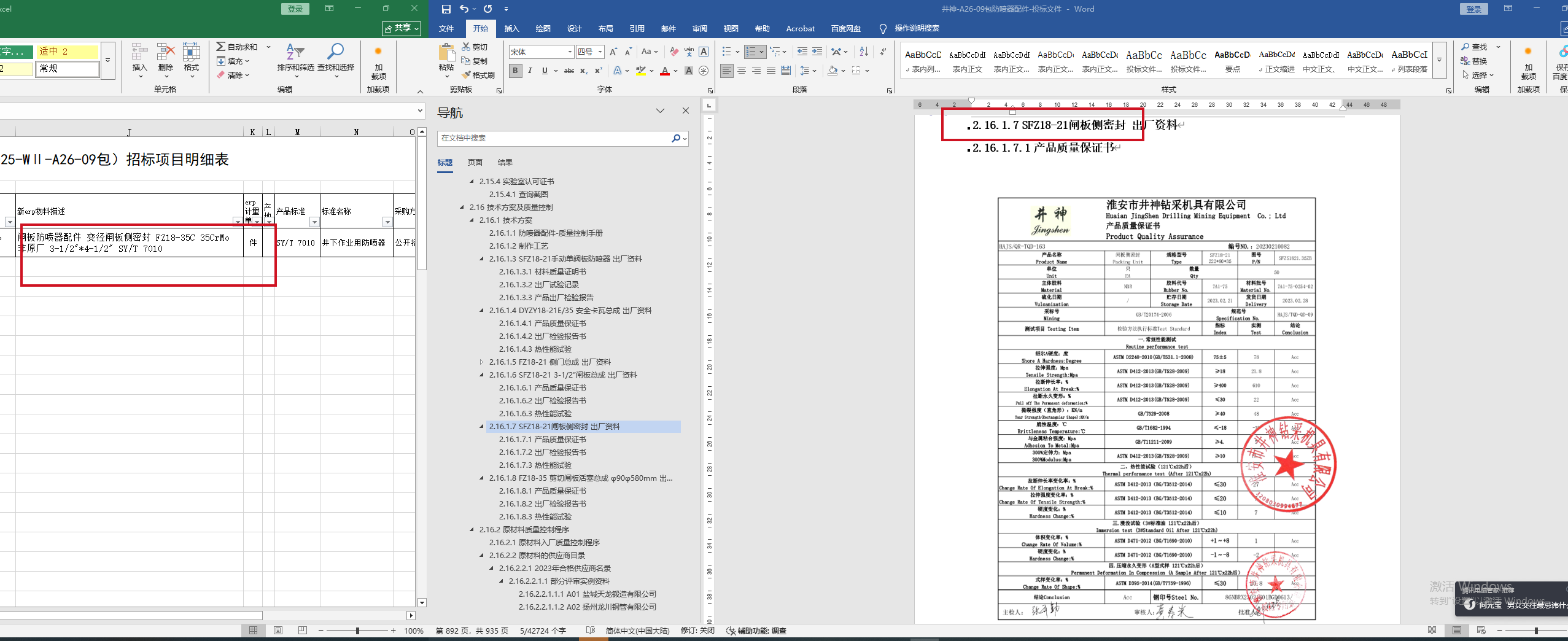
Task: Click the navigation pane document search field
Action: tap(553, 138)
